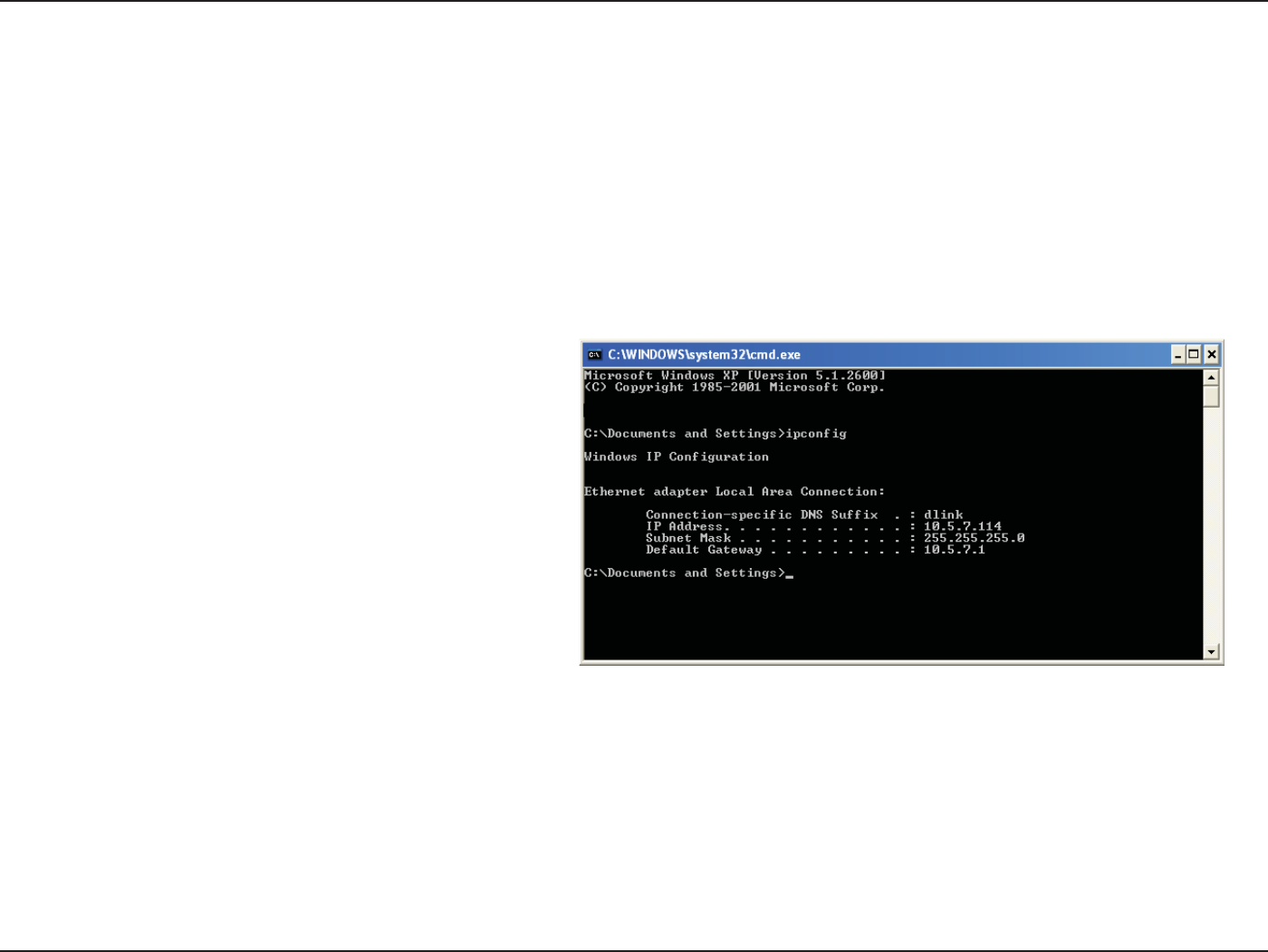Click the vertical scrollbar thumb
The image size is (1268, 952).
tap(1211, 397)
